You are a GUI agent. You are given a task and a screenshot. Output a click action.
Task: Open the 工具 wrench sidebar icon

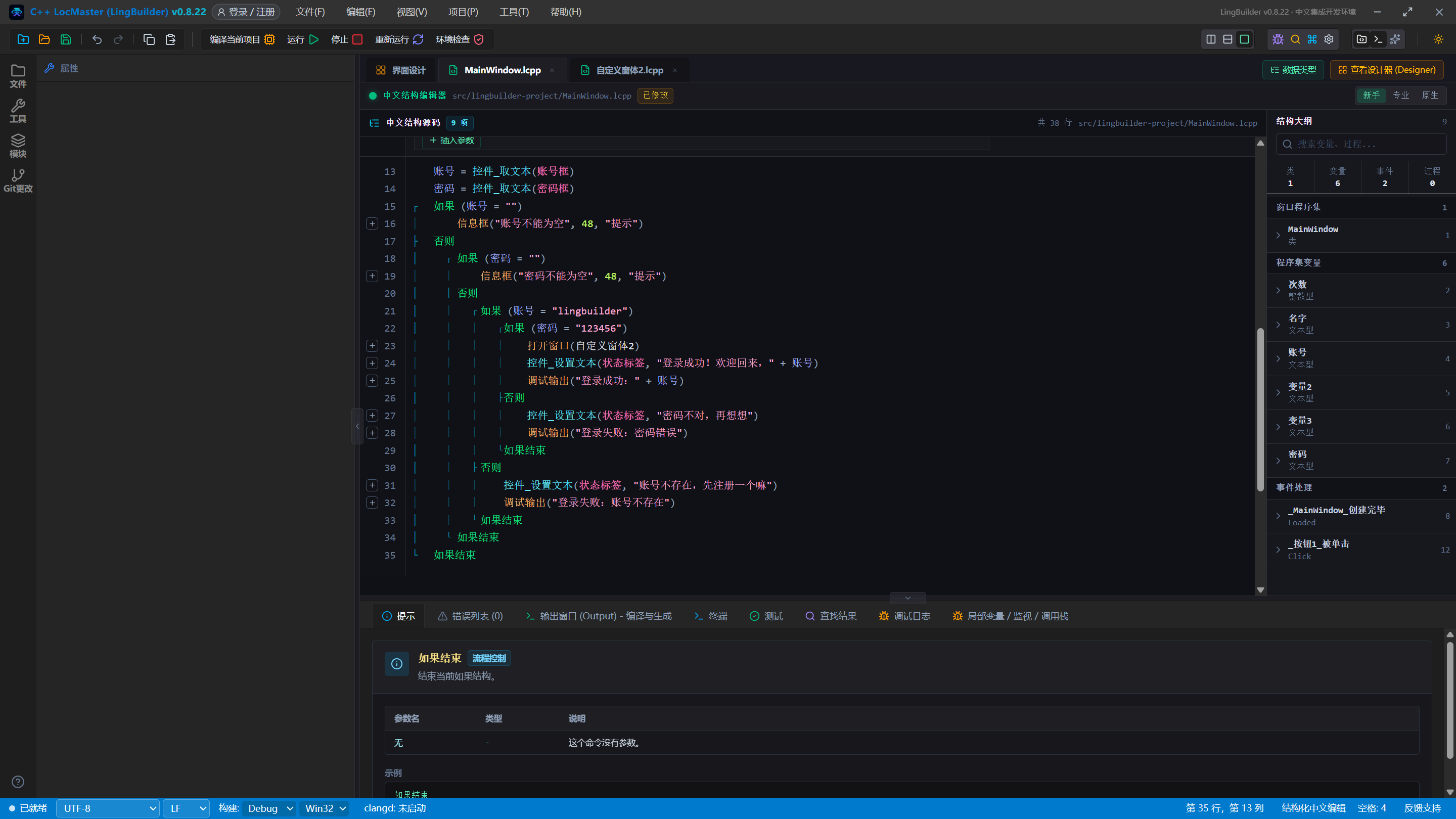tap(18, 111)
